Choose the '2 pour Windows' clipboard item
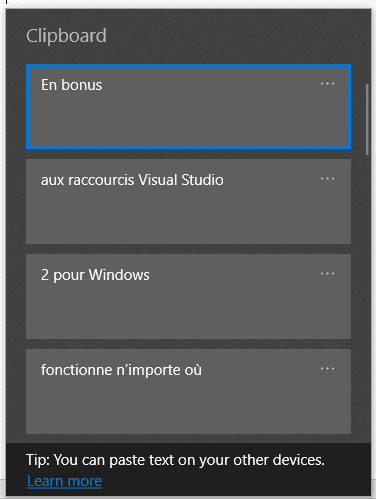The image size is (376, 499). [x=188, y=296]
